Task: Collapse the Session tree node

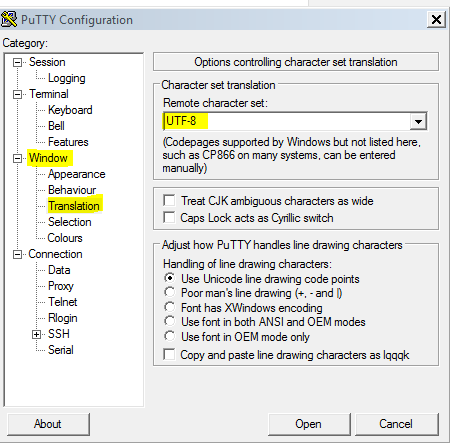Action: pyautogui.click(x=17, y=62)
